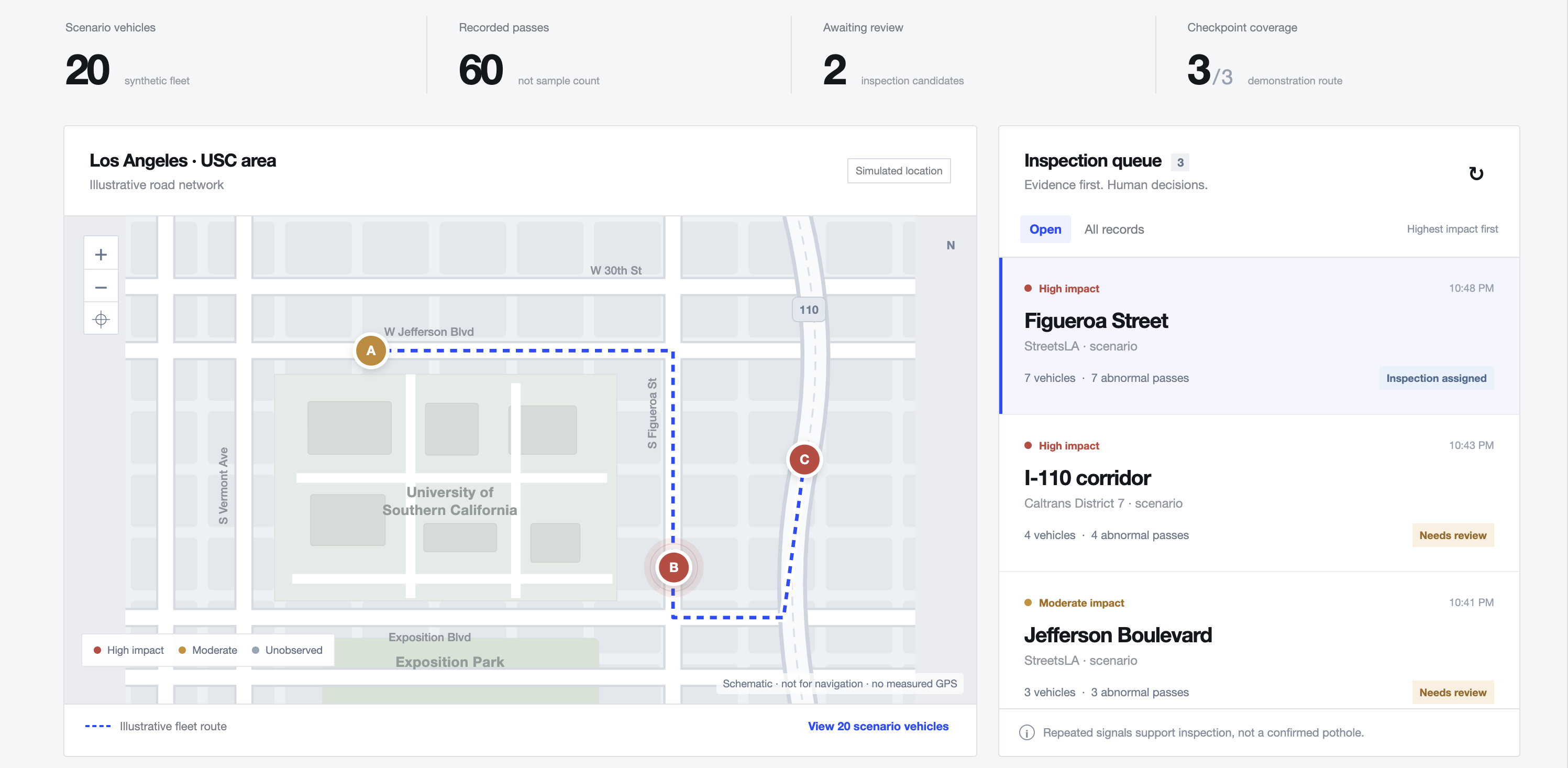
Task: Open the Jefferson Boulevard inspection record
Action: tap(1259, 641)
